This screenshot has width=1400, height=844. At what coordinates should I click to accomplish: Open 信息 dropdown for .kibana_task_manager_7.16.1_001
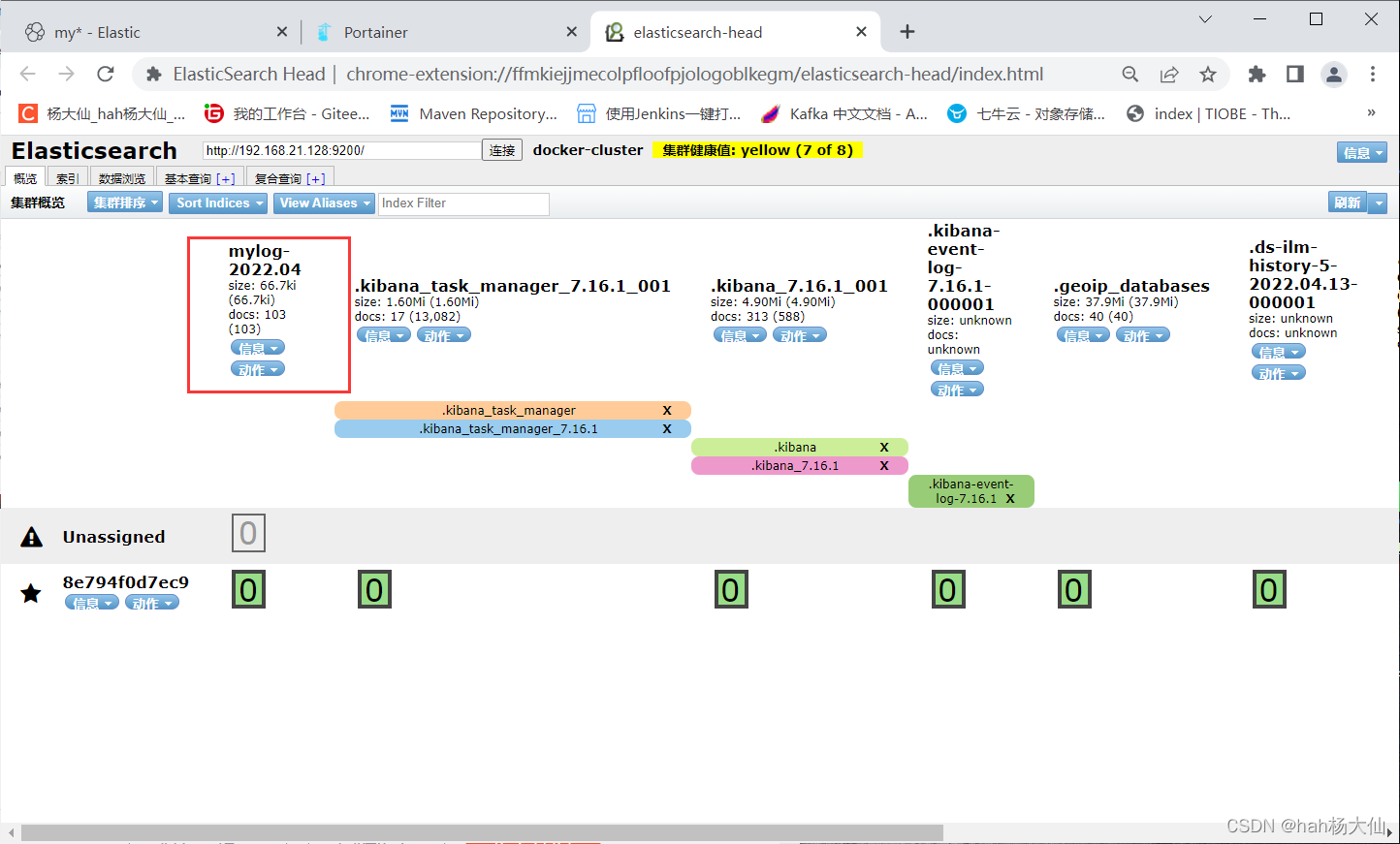coord(384,335)
